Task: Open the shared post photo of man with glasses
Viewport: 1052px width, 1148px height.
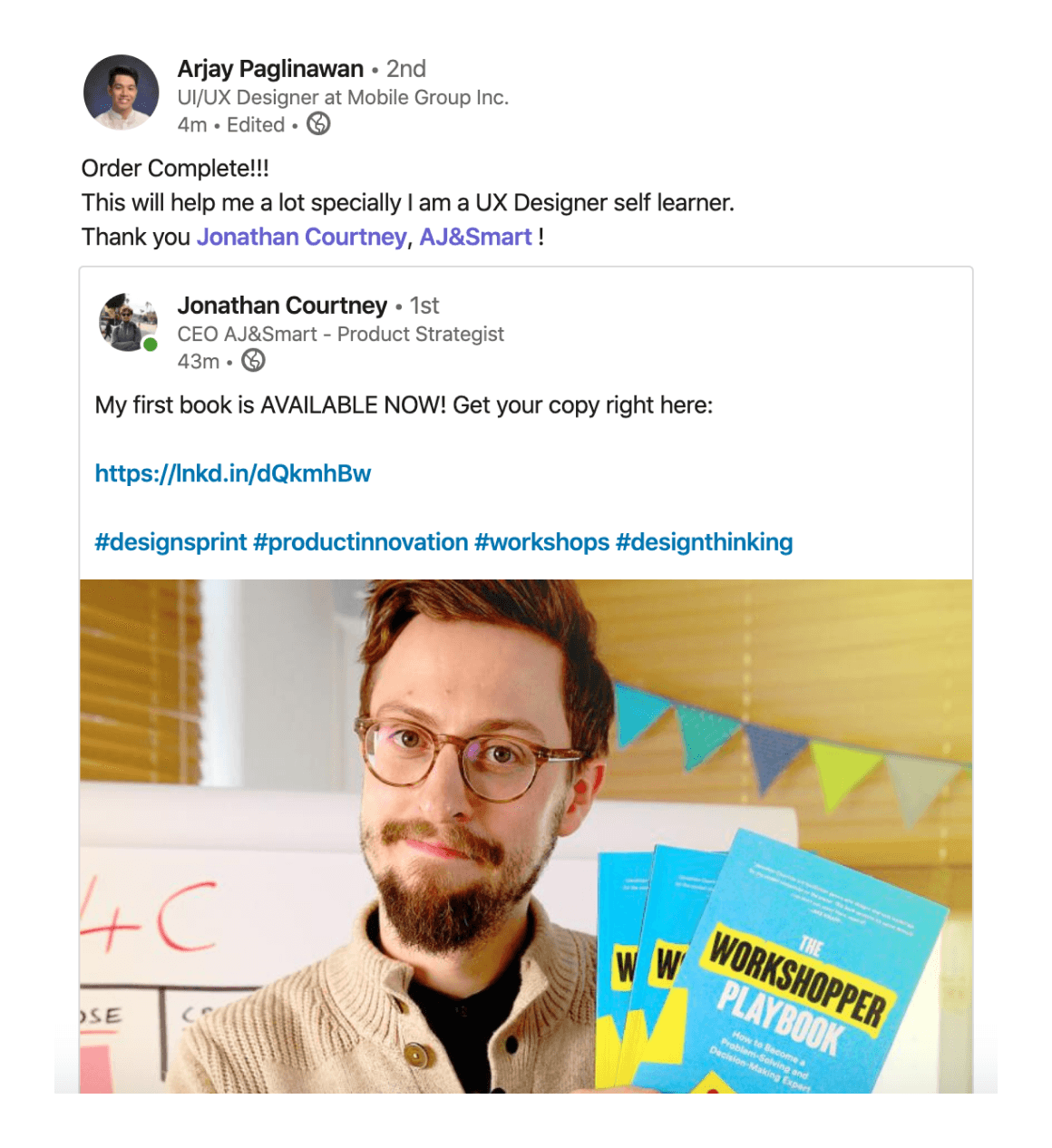Action: point(526,836)
